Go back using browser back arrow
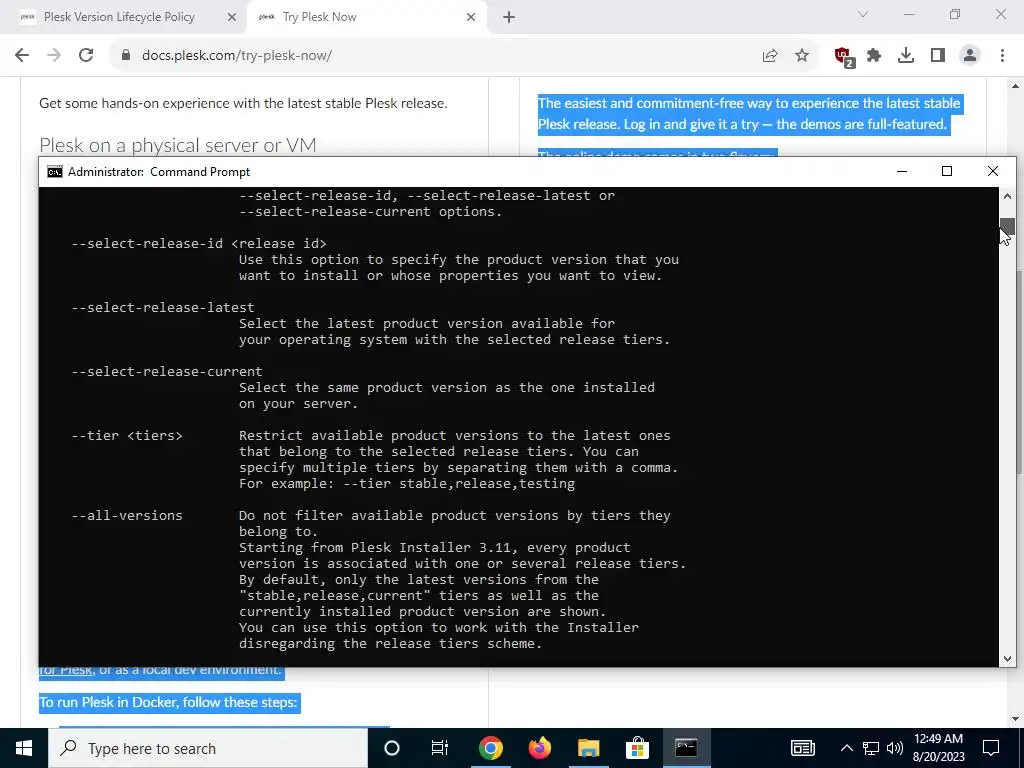Viewport: 1024px width, 768px height. [x=22, y=56]
